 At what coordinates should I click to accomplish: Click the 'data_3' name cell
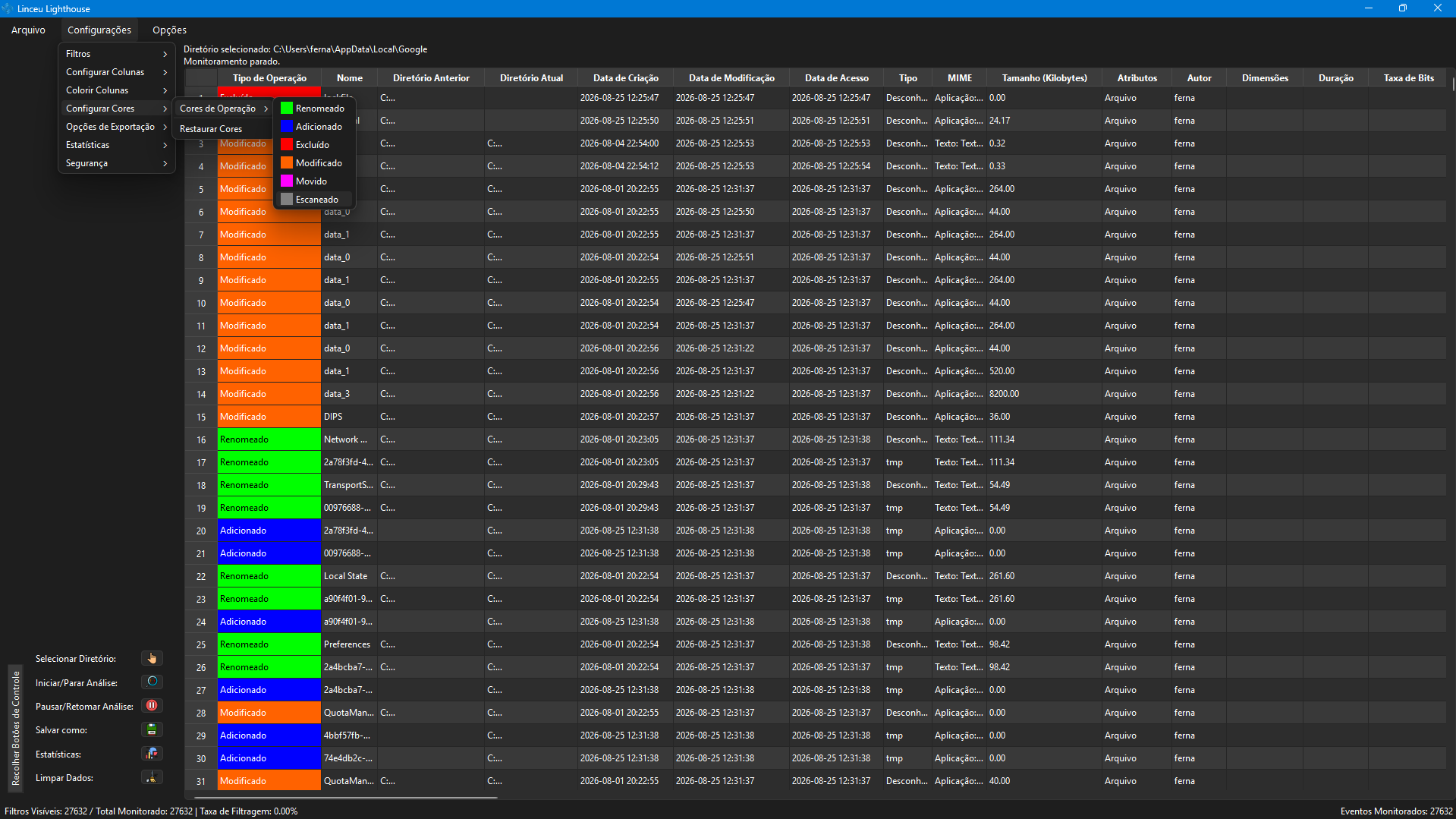(x=349, y=394)
